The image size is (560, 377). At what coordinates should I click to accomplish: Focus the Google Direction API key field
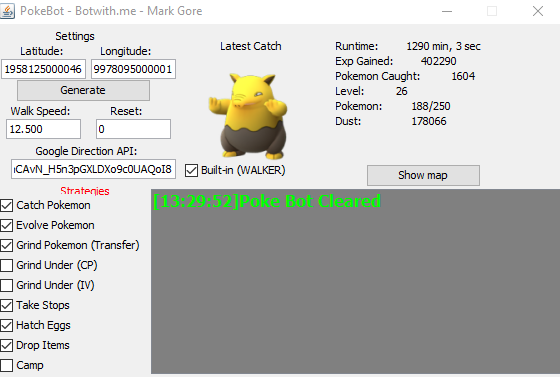93,169
